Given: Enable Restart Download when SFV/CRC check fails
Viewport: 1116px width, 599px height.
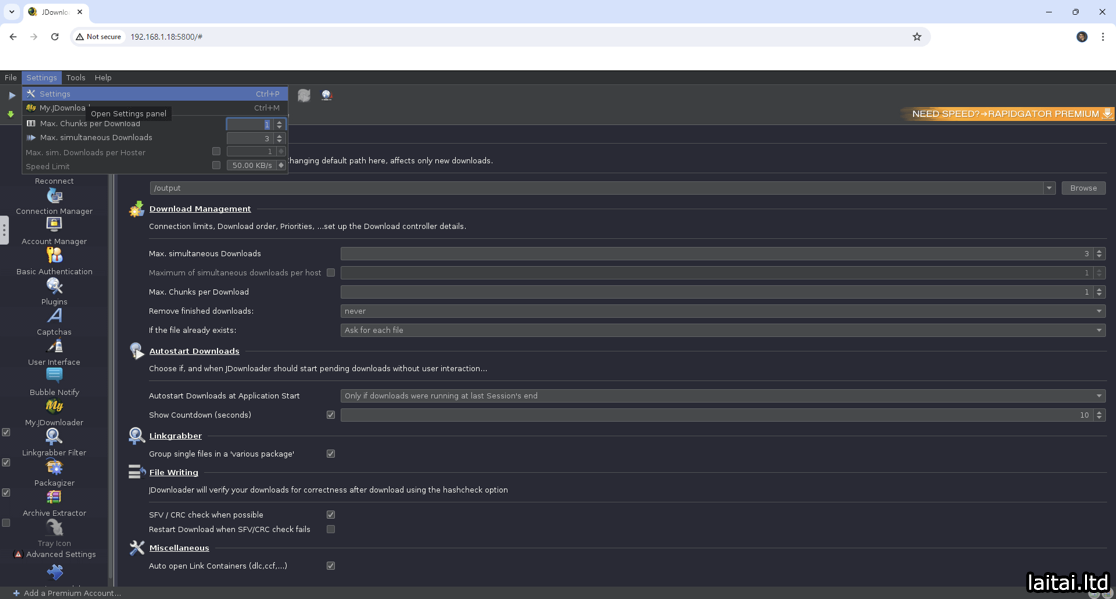Looking at the screenshot, I should (x=331, y=530).
